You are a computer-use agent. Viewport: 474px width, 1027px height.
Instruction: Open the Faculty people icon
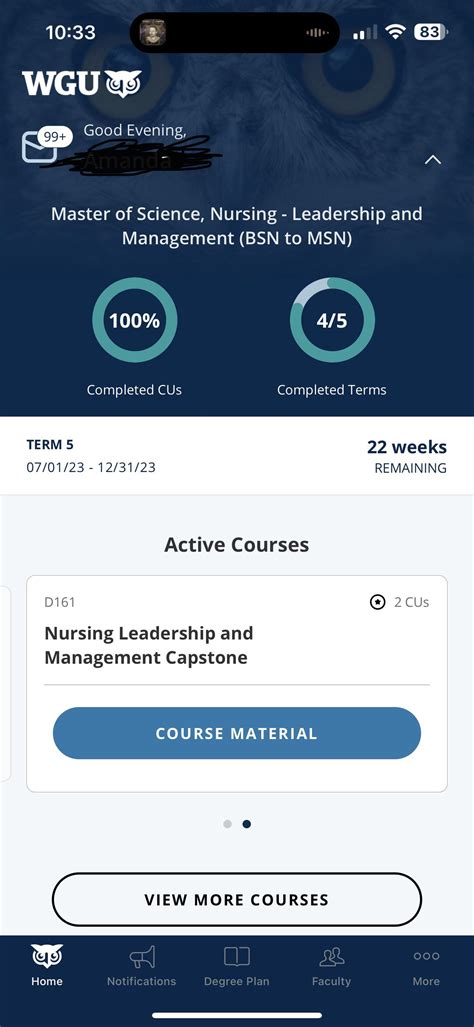click(331, 957)
